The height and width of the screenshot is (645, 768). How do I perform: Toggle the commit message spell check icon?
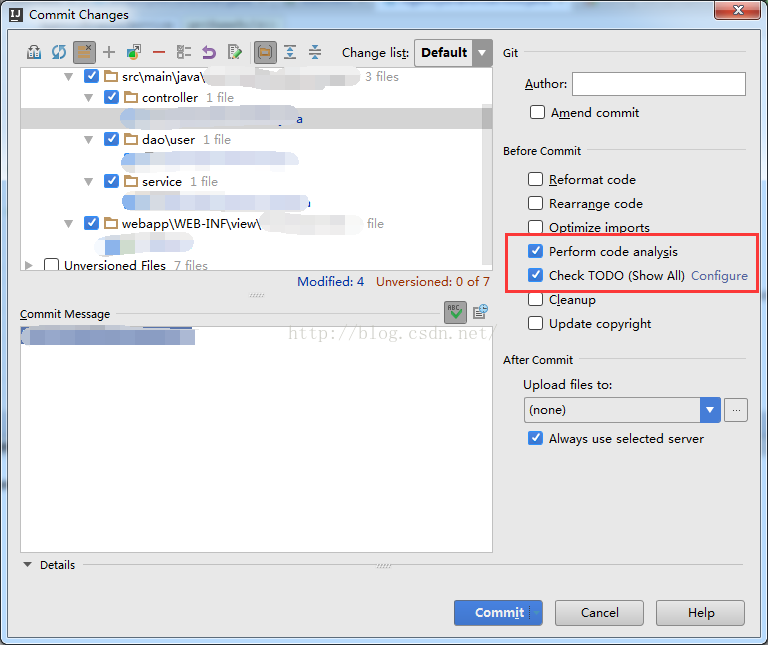click(455, 312)
